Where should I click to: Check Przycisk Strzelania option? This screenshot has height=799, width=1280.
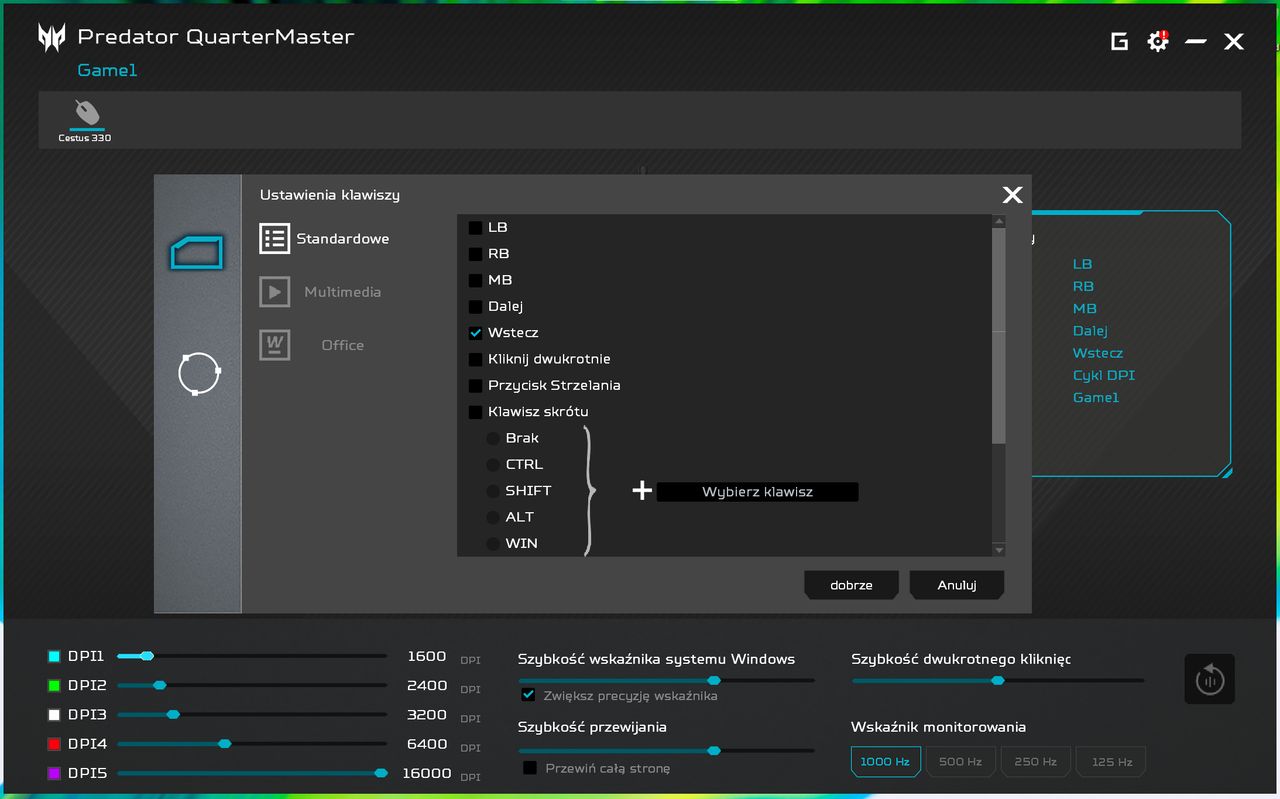click(476, 385)
